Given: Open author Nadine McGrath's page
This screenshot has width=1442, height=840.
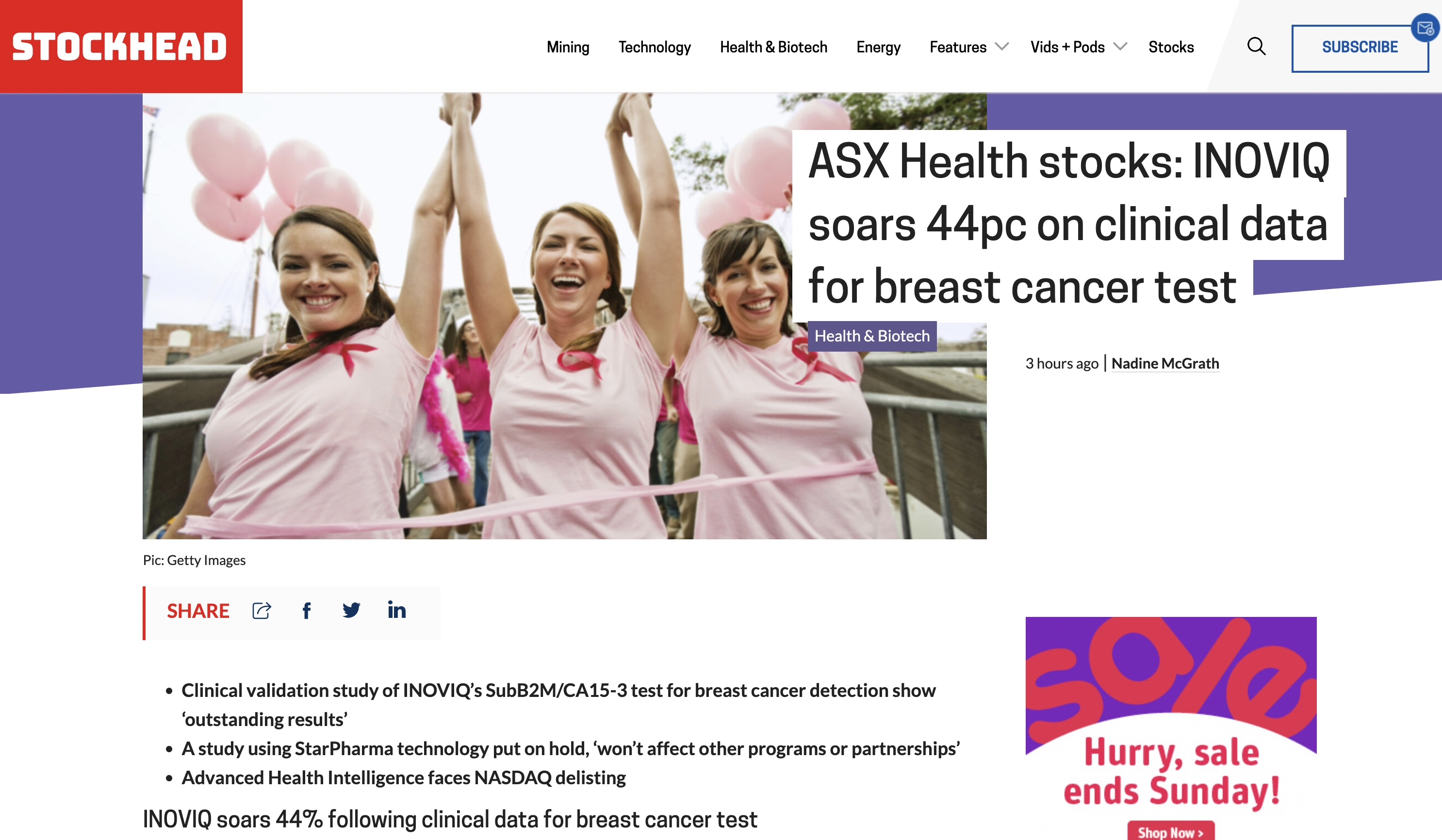Looking at the screenshot, I should (1165, 363).
